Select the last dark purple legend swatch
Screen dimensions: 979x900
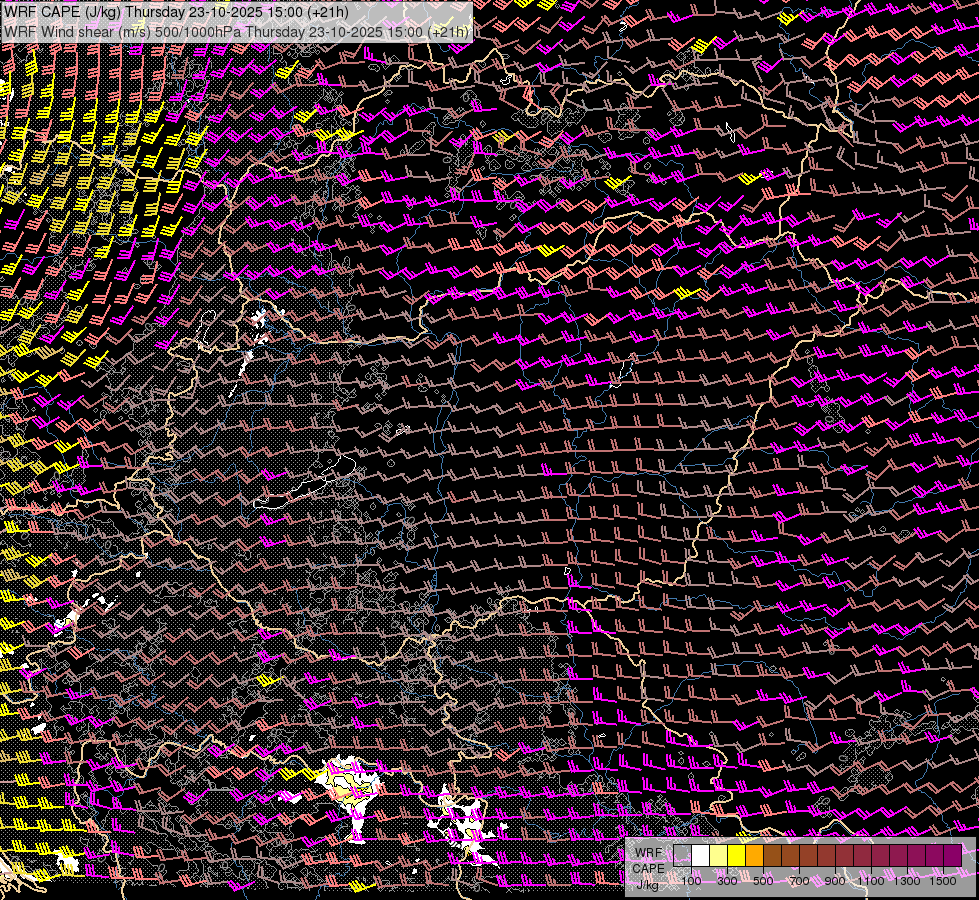tap(952, 856)
